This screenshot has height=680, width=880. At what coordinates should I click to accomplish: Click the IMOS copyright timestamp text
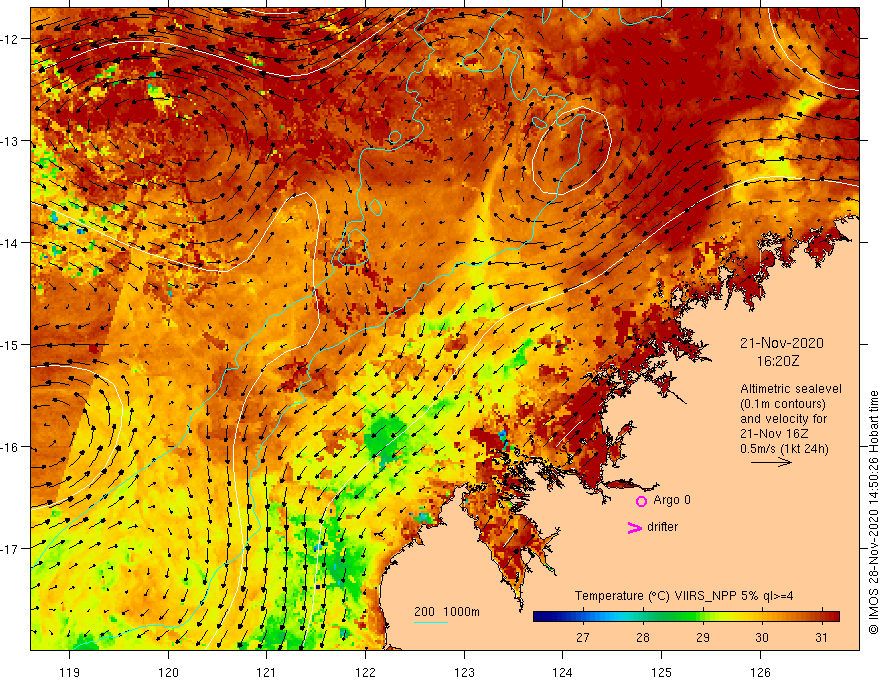873,513
